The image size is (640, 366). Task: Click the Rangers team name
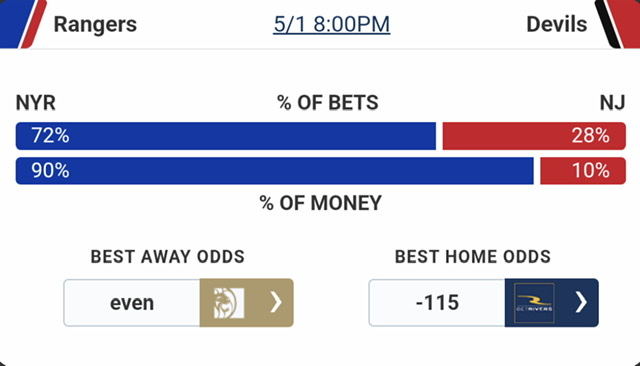point(95,24)
